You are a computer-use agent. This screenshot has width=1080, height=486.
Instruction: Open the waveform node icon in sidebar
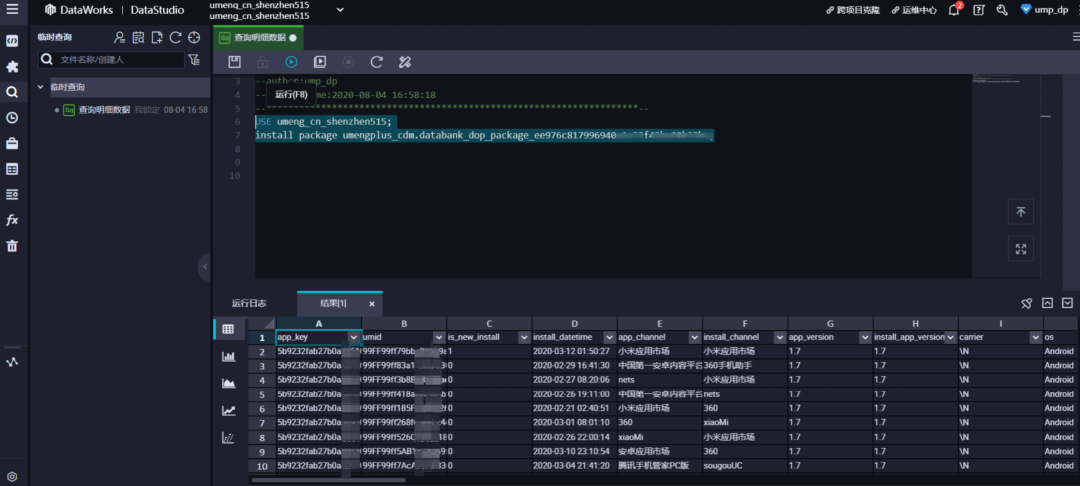pyautogui.click(x=12, y=363)
